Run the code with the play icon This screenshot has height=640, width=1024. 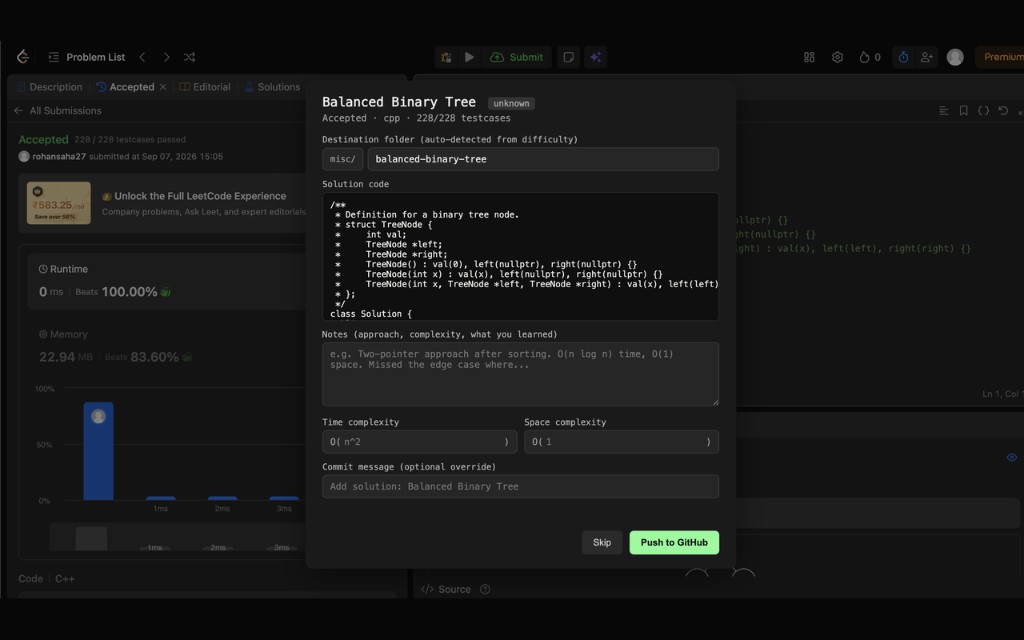pyautogui.click(x=469, y=57)
